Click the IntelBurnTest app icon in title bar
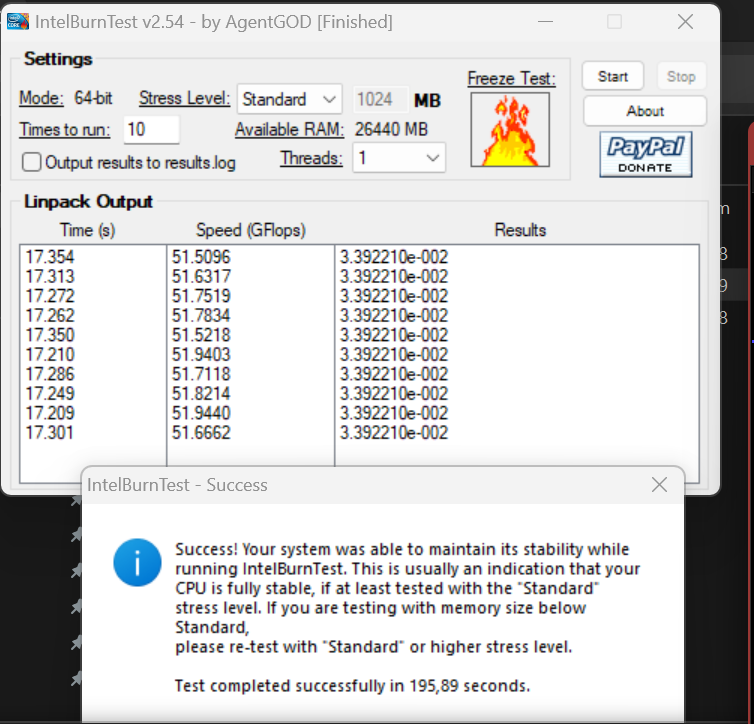The image size is (754, 724). (18, 22)
